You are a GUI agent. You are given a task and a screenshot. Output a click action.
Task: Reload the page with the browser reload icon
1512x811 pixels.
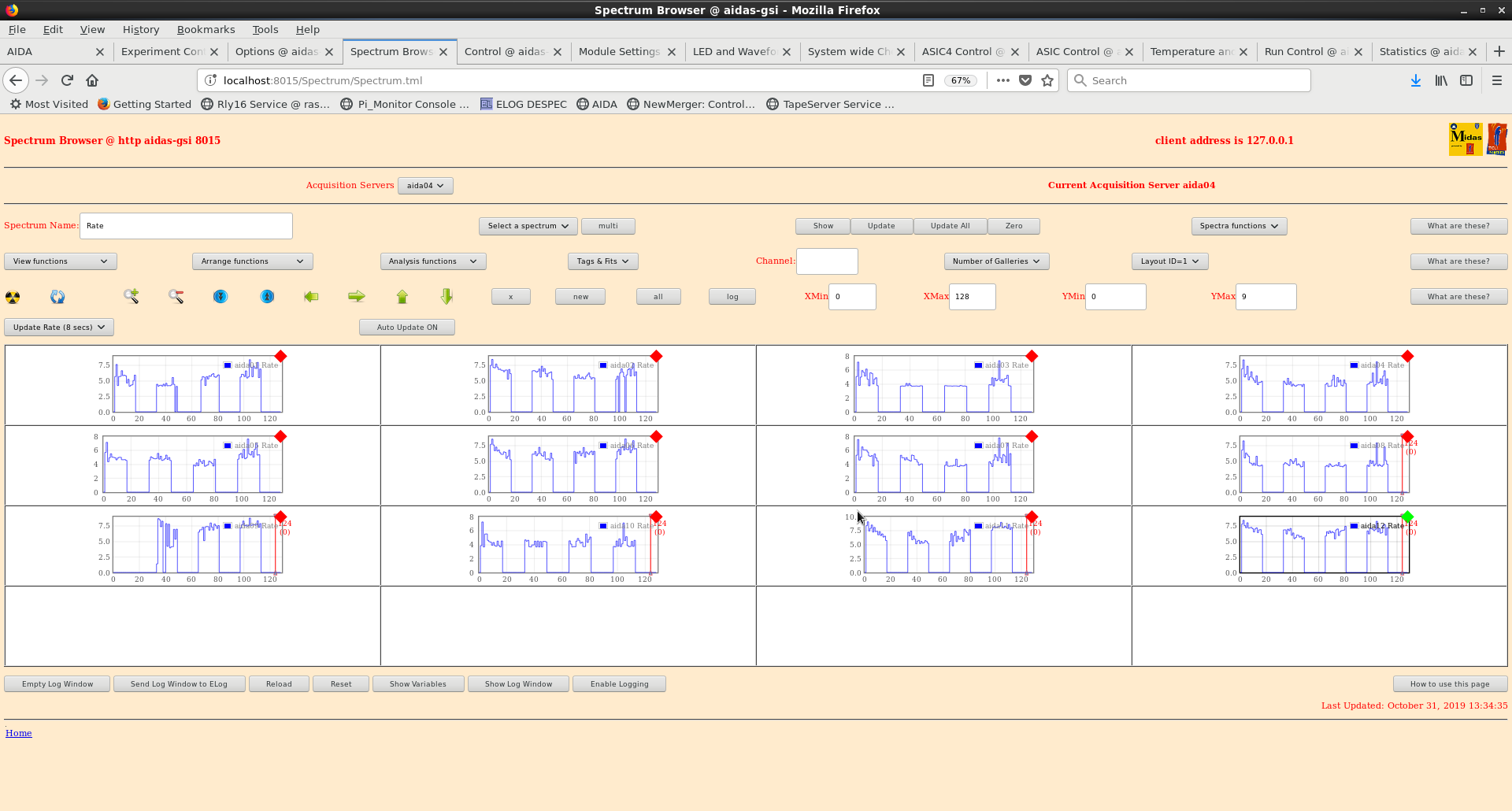pos(67,80)
